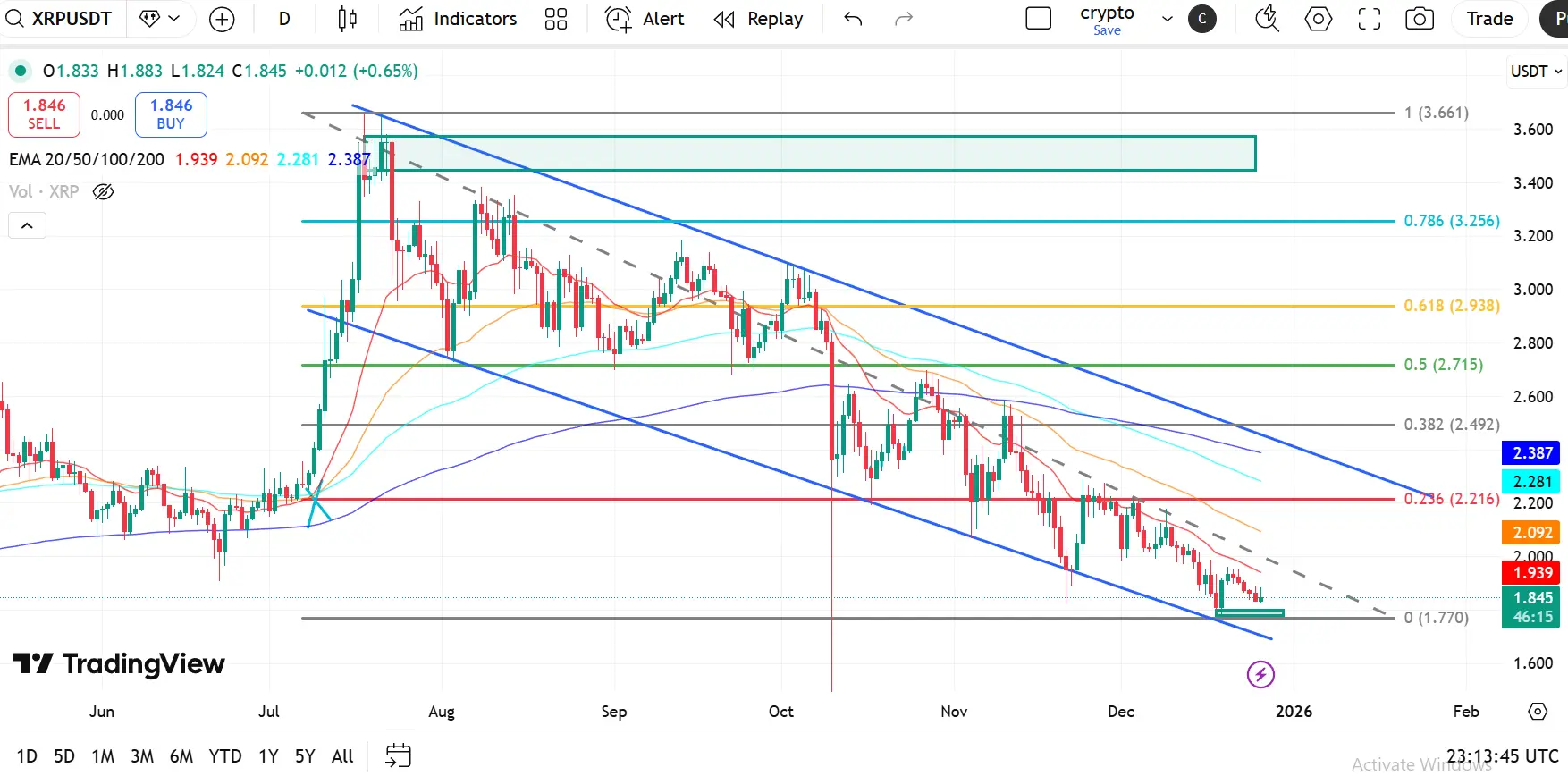Click the purple lightning event marker

[x=1260, y=674]
